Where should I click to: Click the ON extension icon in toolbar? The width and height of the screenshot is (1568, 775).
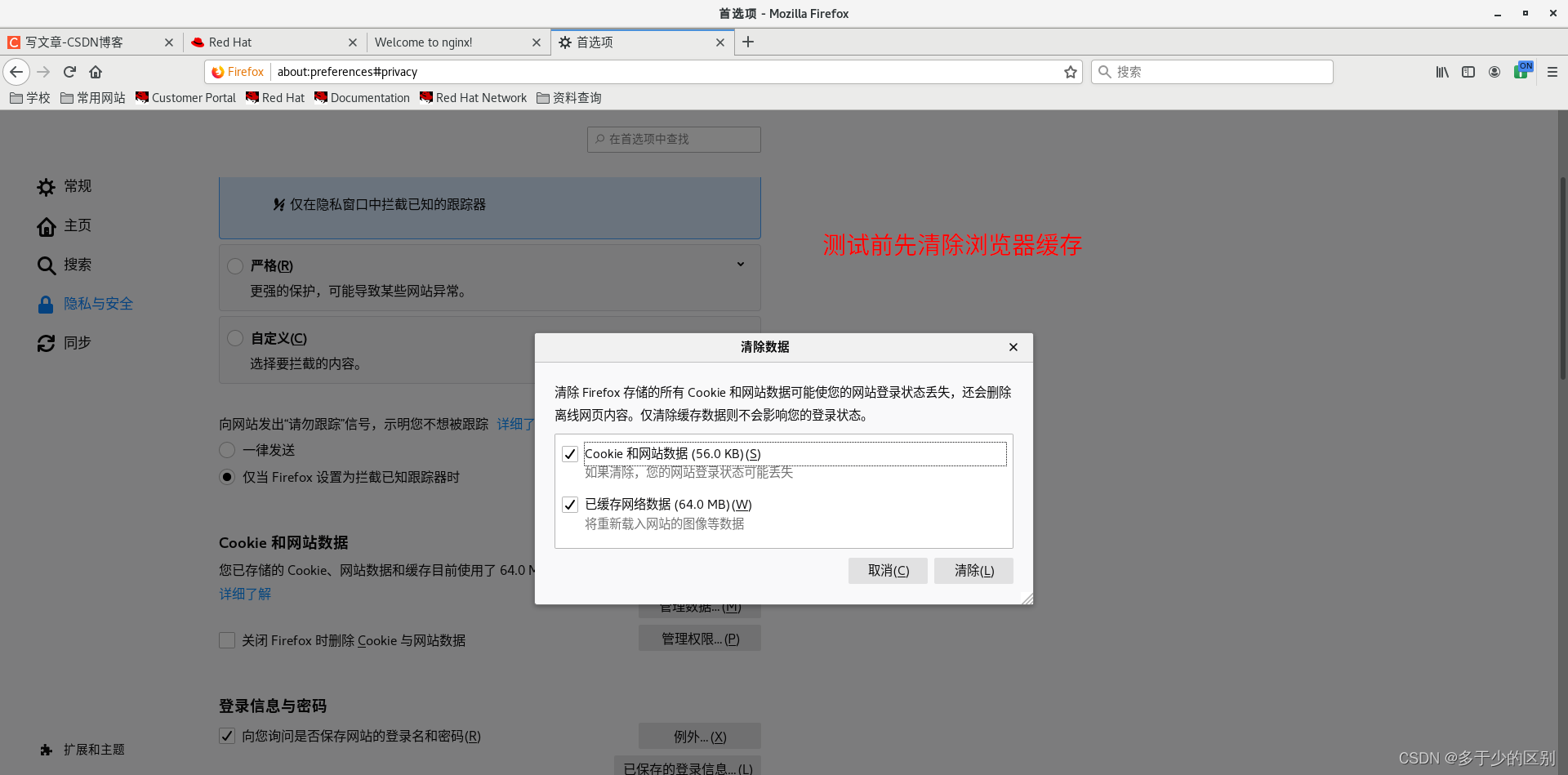click(x=1523, y=70)
